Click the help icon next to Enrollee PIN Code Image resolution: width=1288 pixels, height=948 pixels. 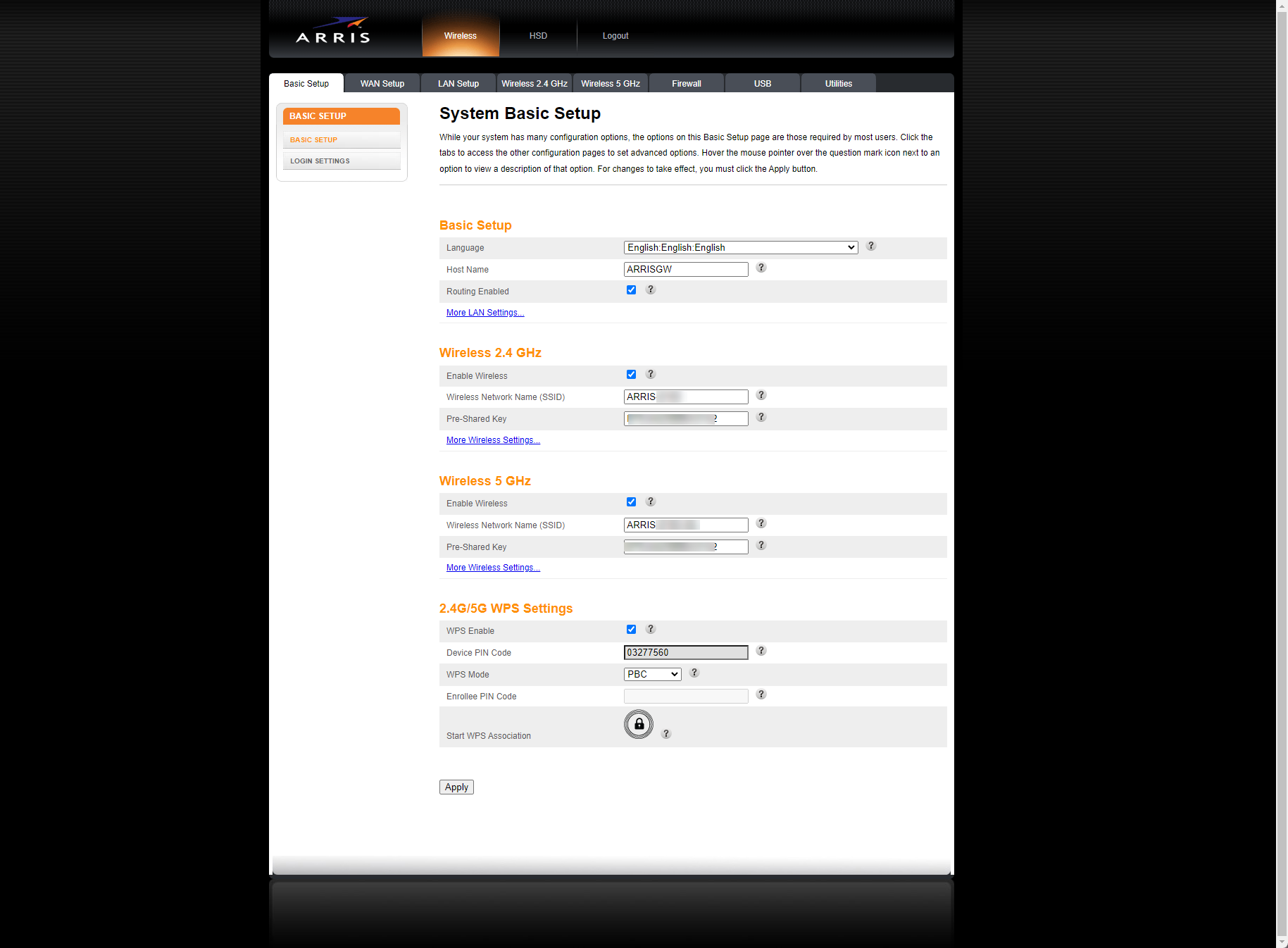pyautogui.click(x=761, y=694)
